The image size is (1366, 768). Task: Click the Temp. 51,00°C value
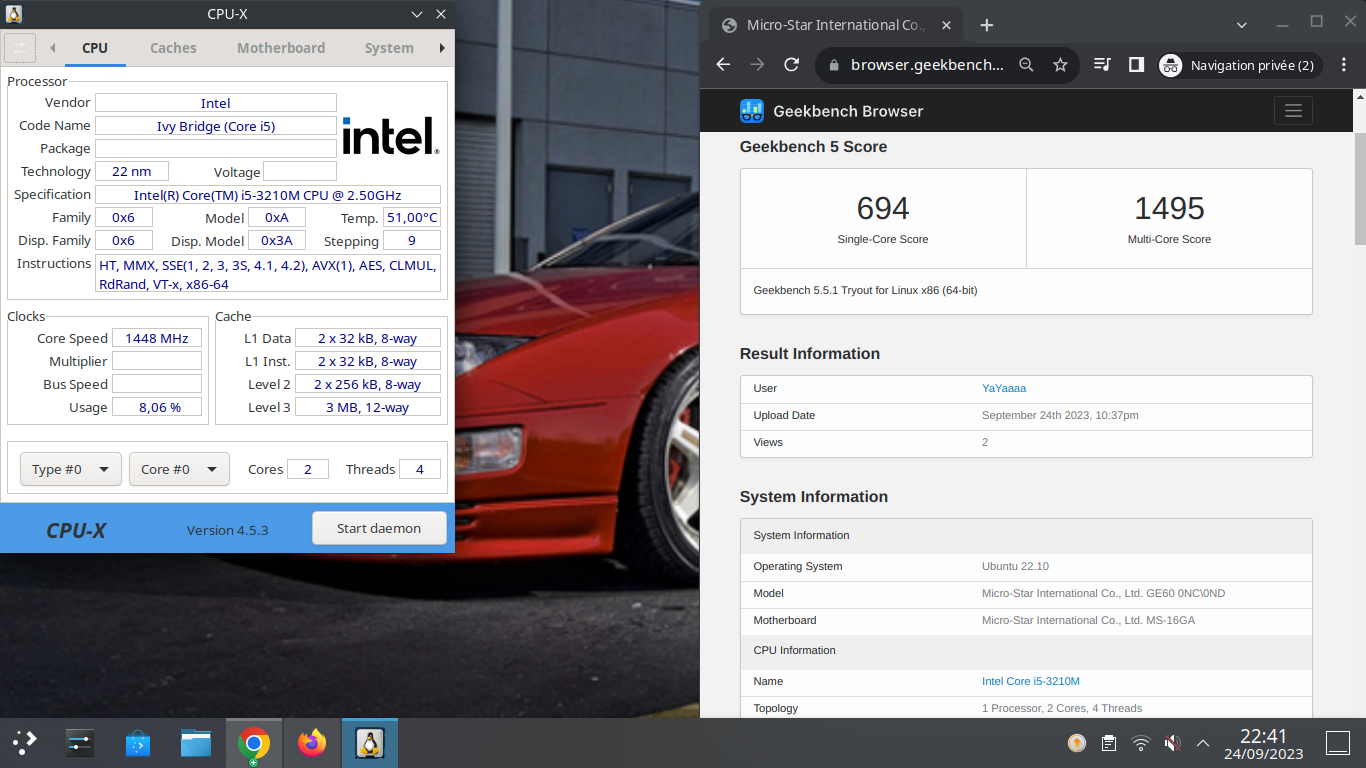click(412, 217)
